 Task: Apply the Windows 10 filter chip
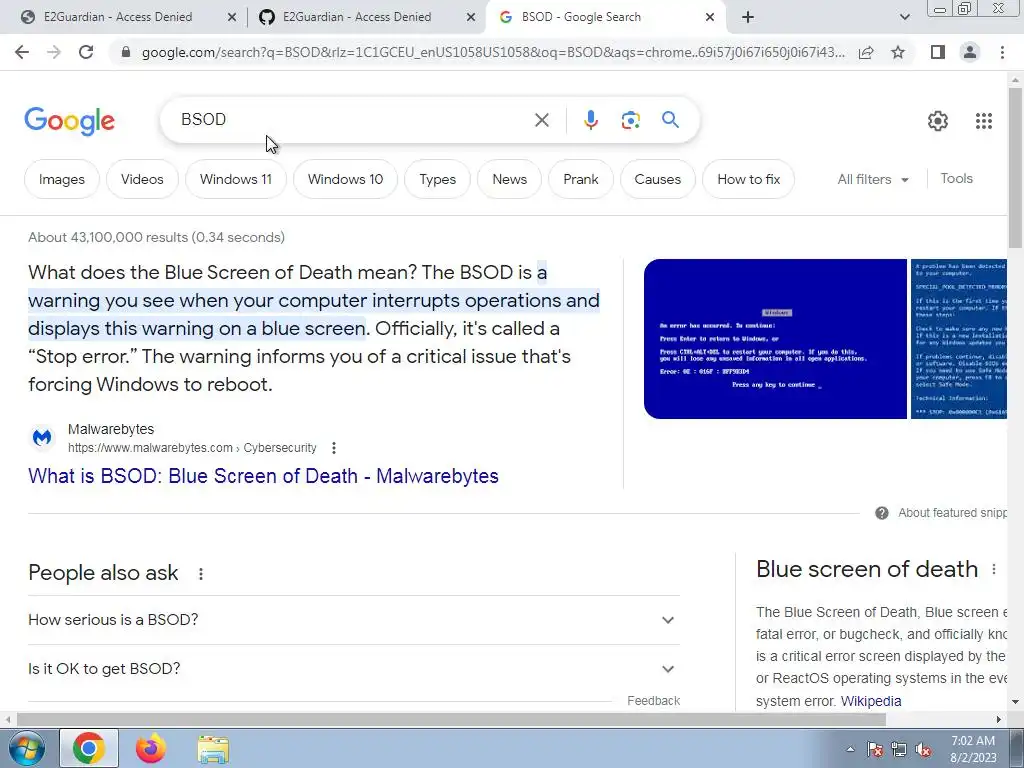345,179
